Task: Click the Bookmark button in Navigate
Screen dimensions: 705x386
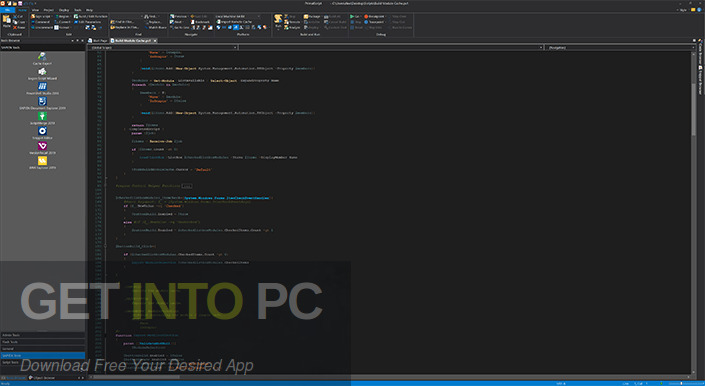Action: point(201,22)
